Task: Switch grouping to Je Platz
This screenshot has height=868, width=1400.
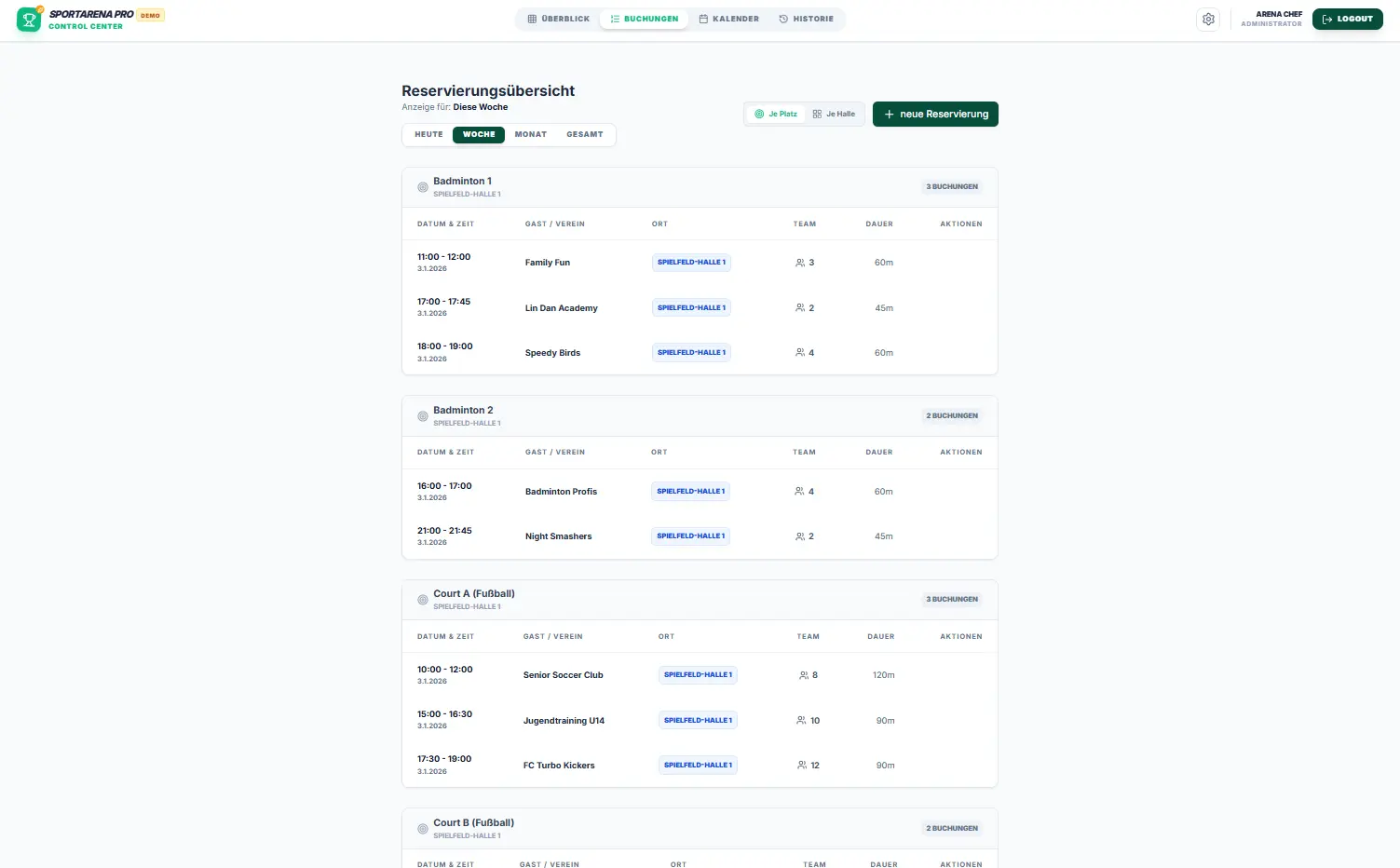Action: coord(776,115)
